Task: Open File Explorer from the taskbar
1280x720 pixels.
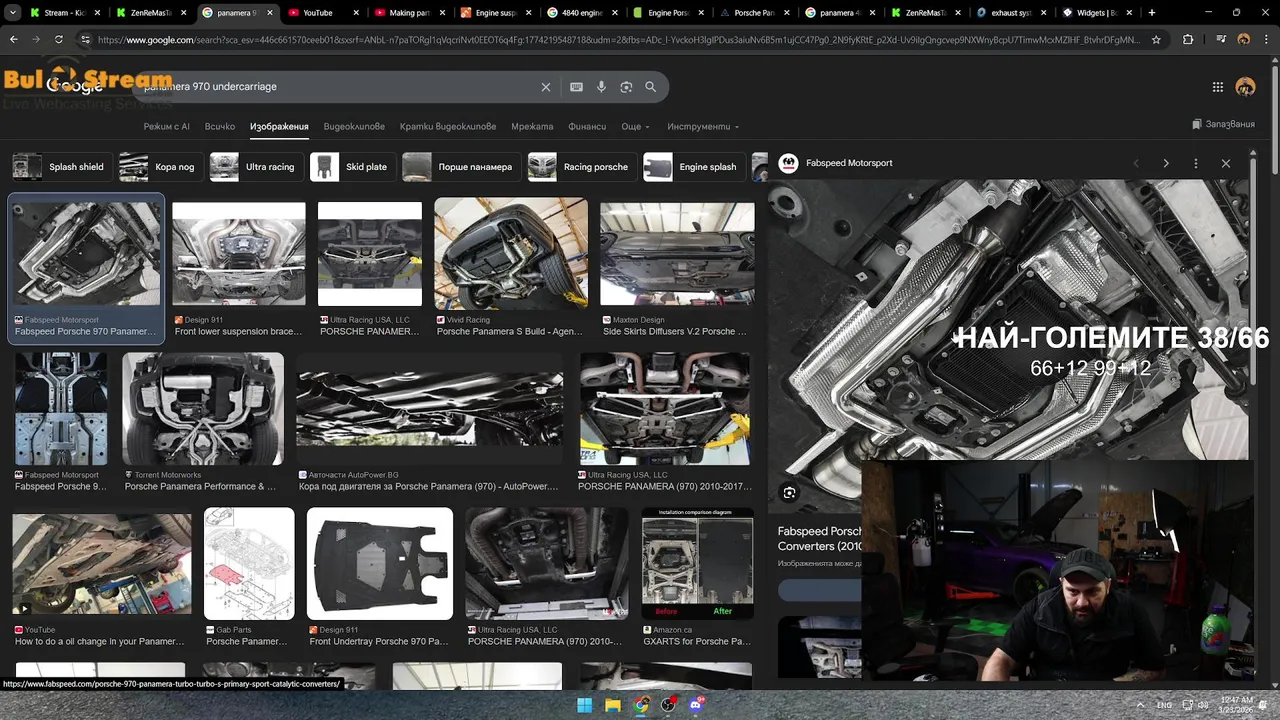Action: [613, 705]
